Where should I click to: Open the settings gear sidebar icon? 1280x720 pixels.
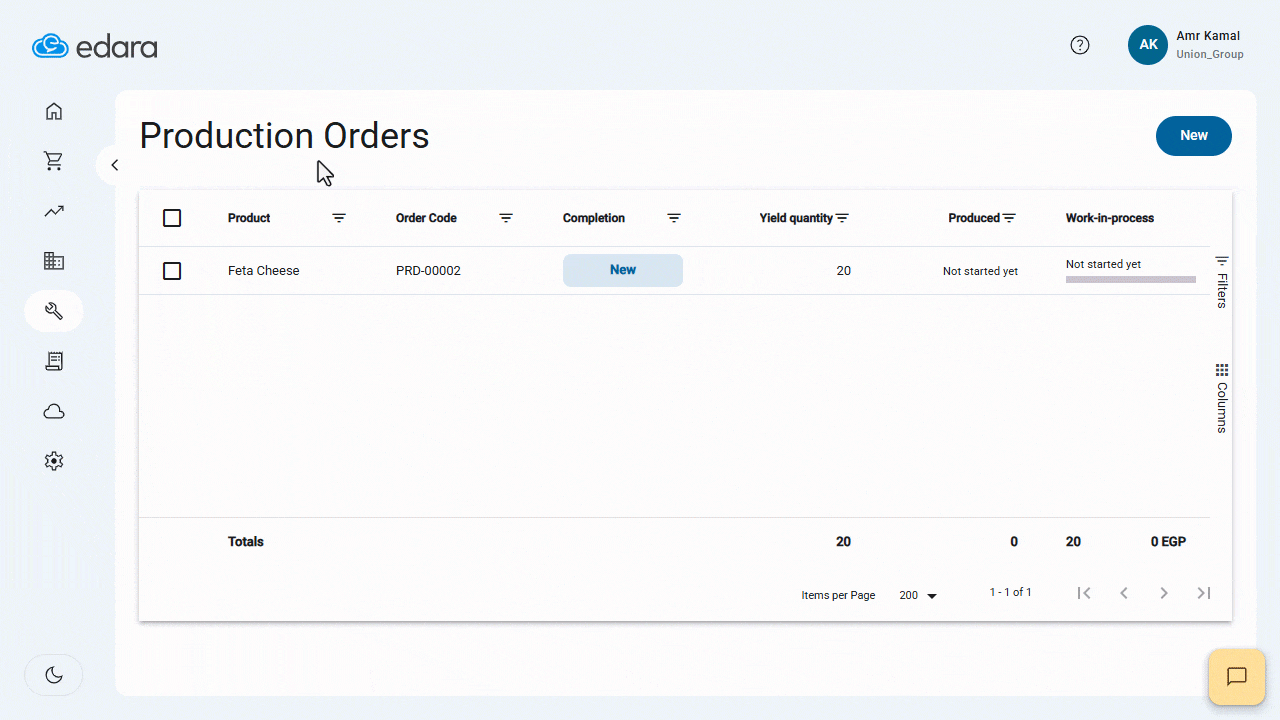pyautogui.click(x=54, y=461)
